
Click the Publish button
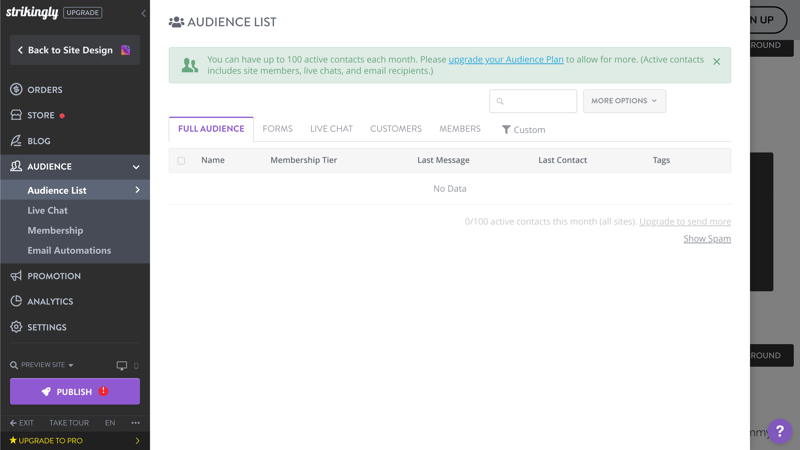(74, 391)
